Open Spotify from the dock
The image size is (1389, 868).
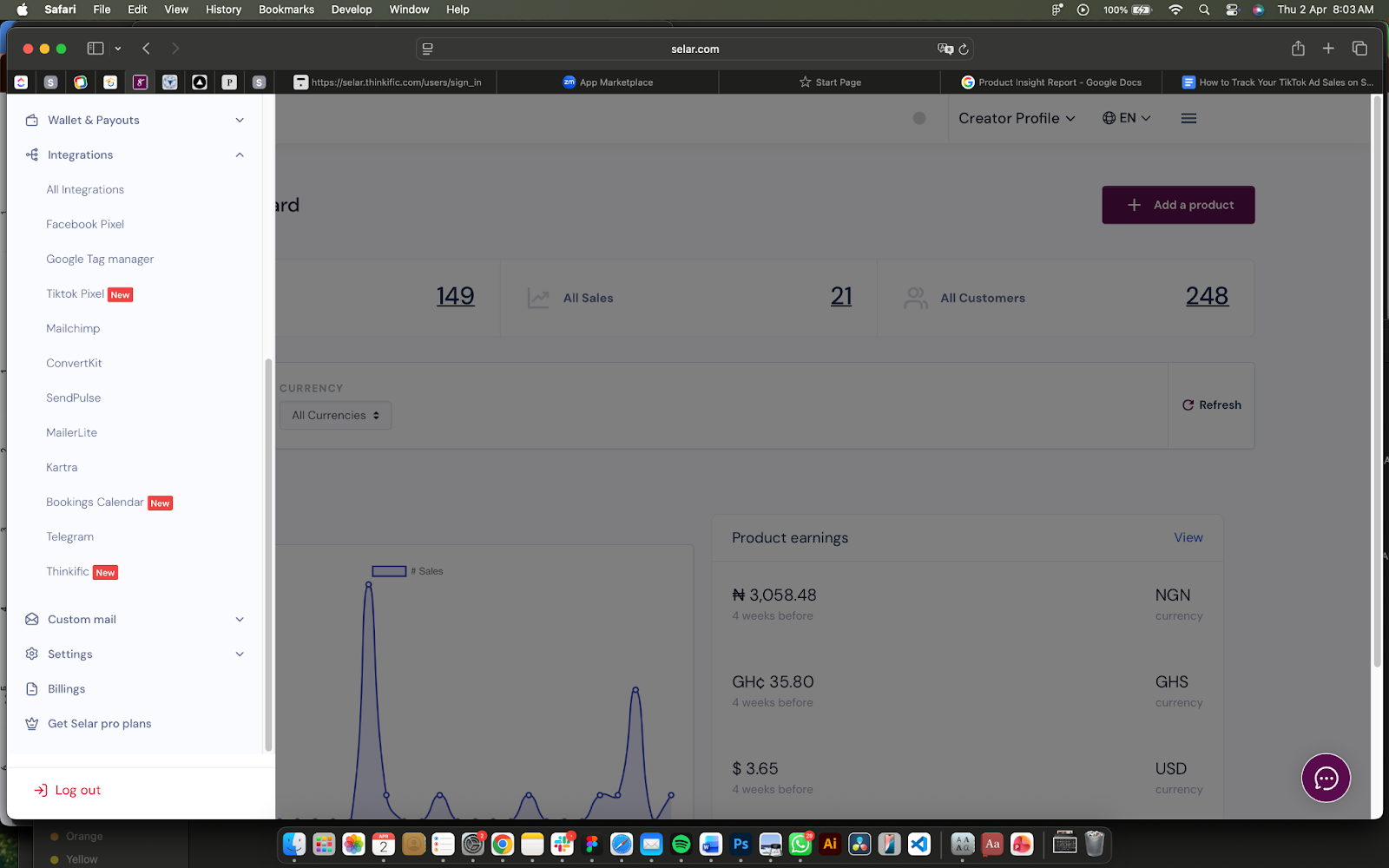pyautogui.click(x=681, y=844)
